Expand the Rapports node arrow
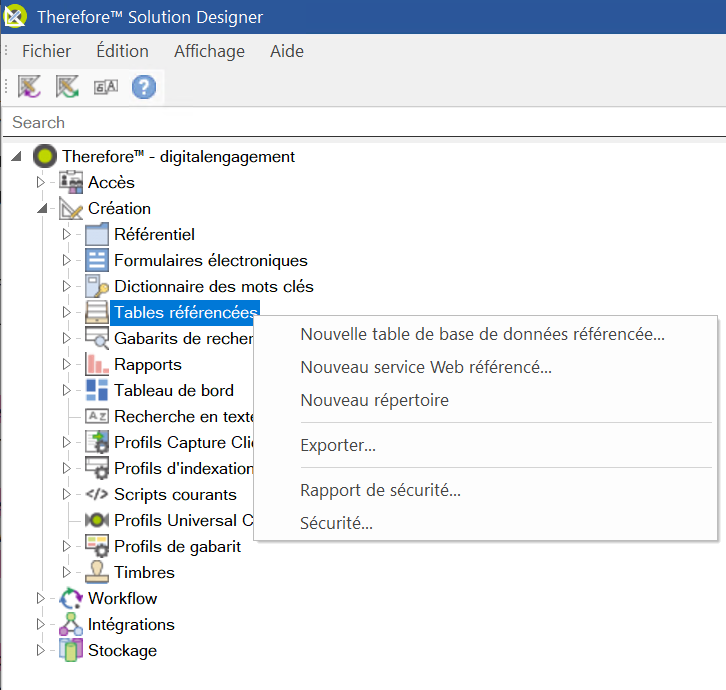726x690 pixels. point(67,364)
